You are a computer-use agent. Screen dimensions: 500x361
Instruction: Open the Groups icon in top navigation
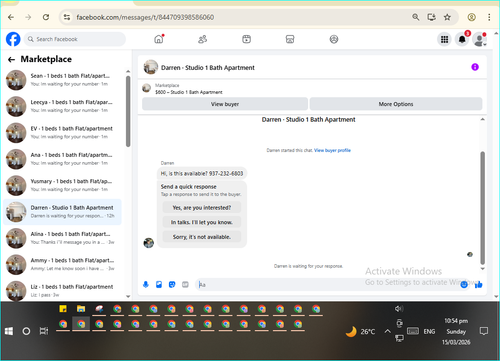coord(334,39)
